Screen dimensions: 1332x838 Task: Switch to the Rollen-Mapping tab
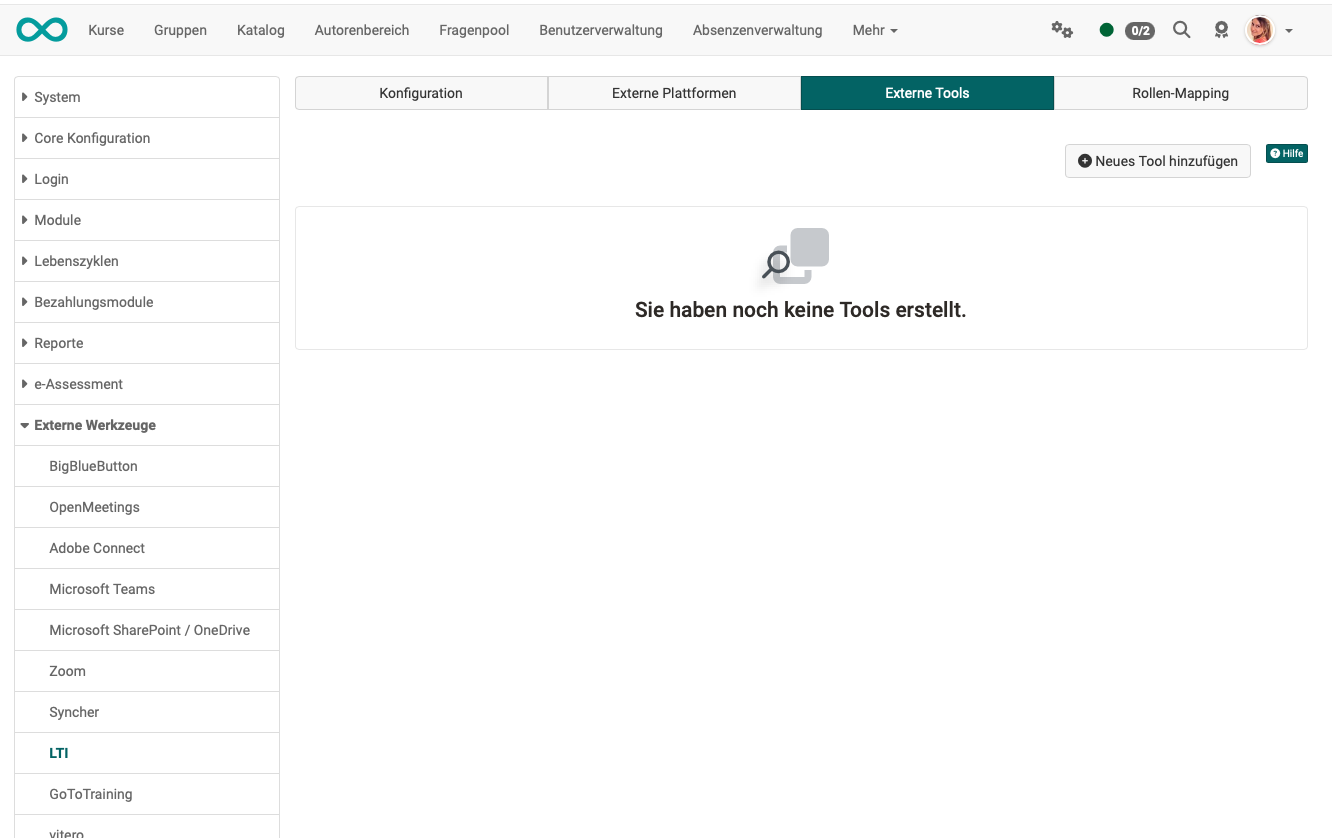1180,93
